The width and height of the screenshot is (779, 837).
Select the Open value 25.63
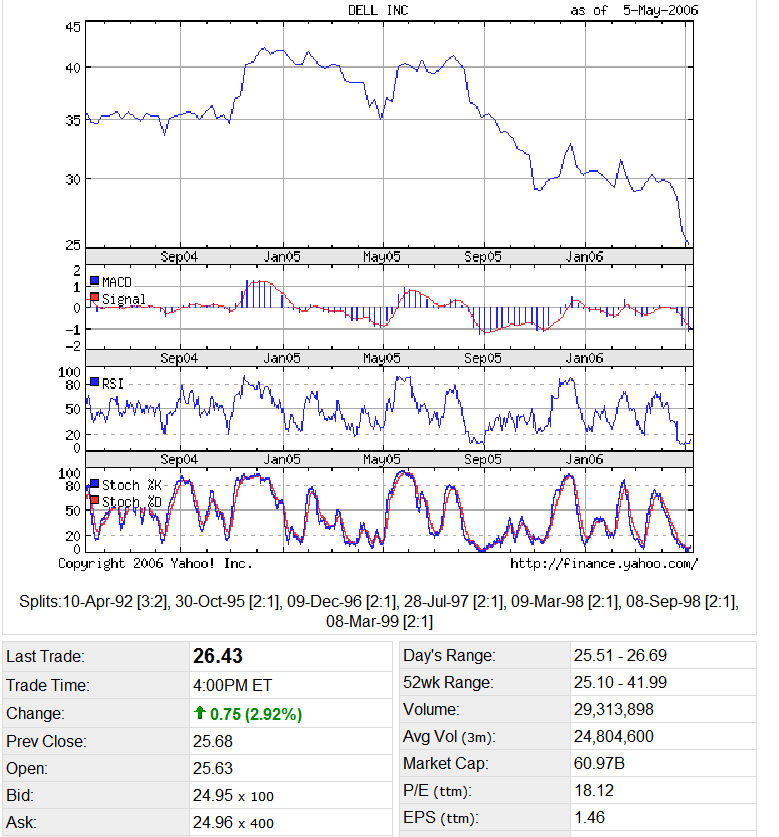213,769
